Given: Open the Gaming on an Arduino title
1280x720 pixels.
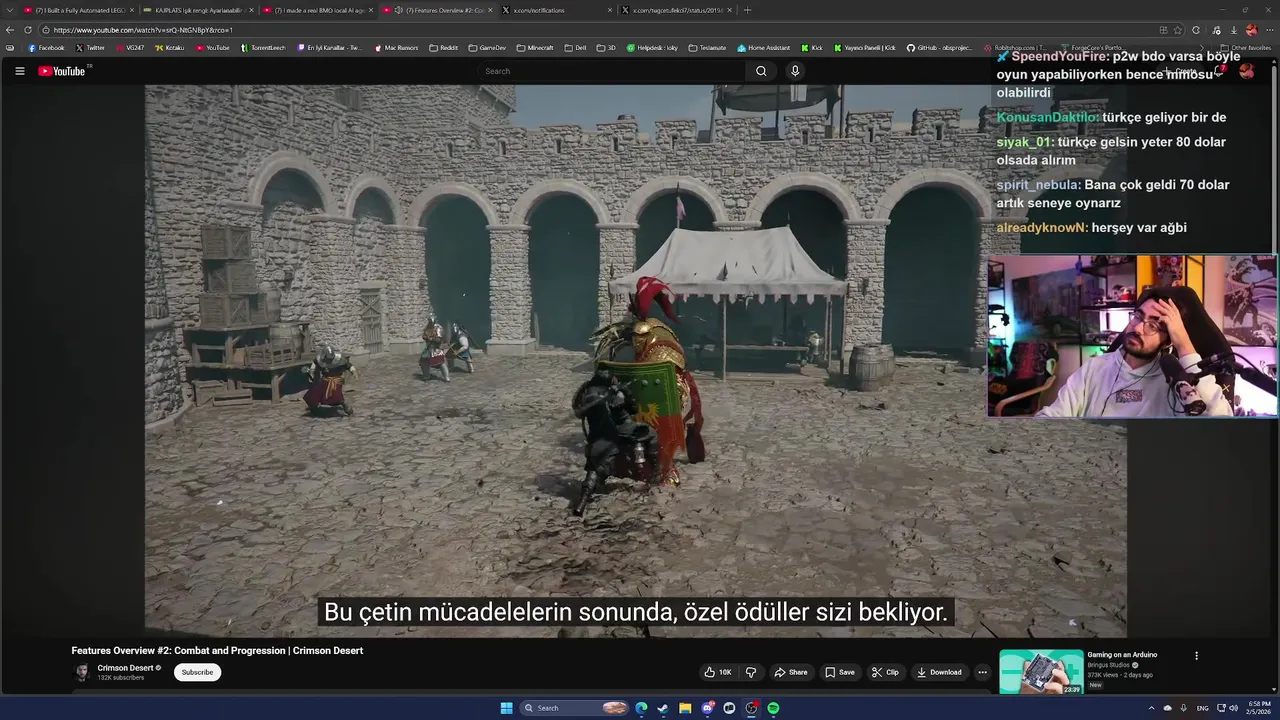Looking at the screenshot, I should tap(1122, 655).
